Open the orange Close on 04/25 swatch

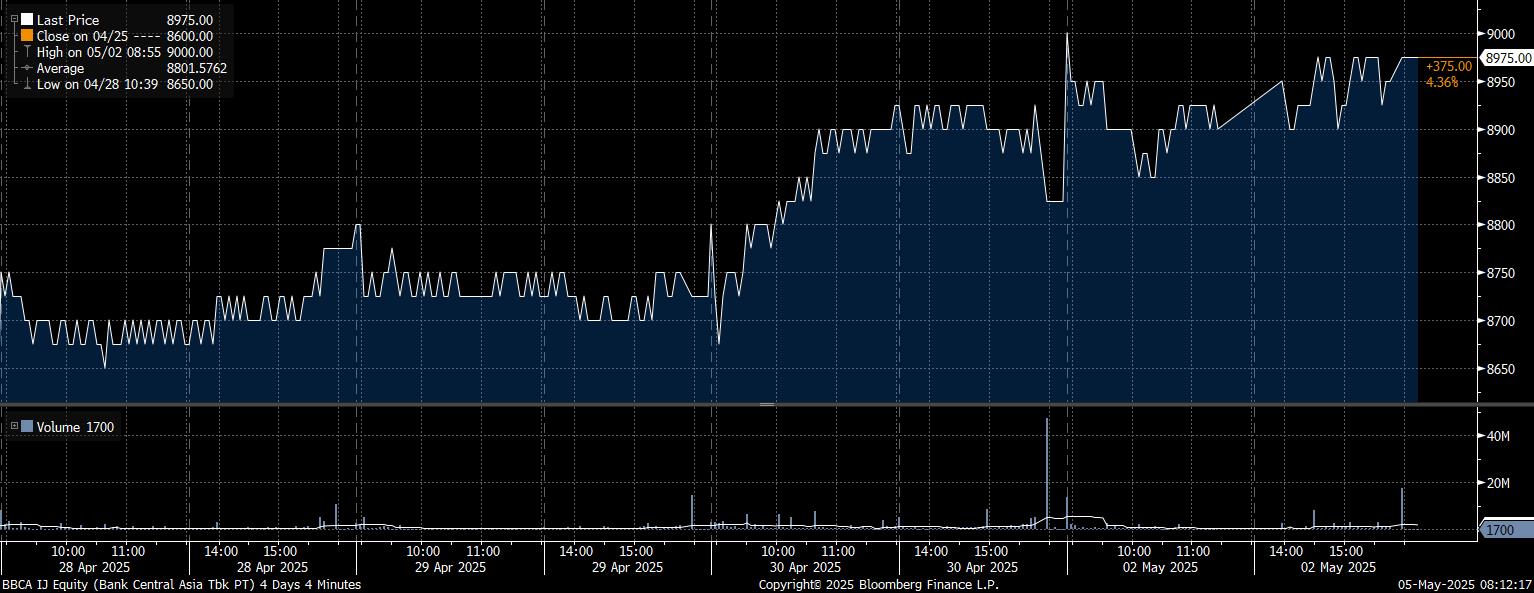(x=27, y=36)
